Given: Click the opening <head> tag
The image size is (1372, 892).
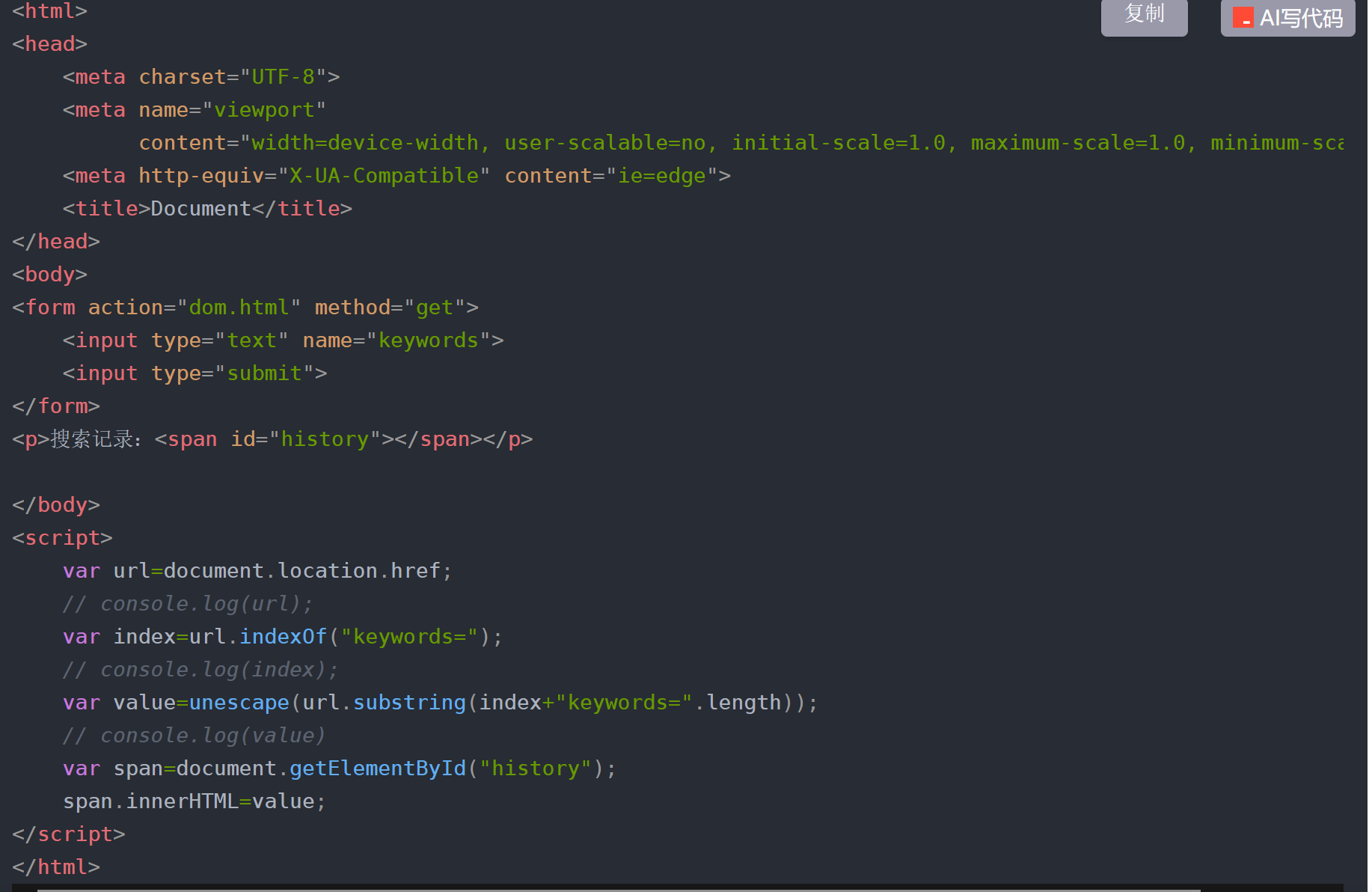Looking at the screenshot, I should click(50, 44).
